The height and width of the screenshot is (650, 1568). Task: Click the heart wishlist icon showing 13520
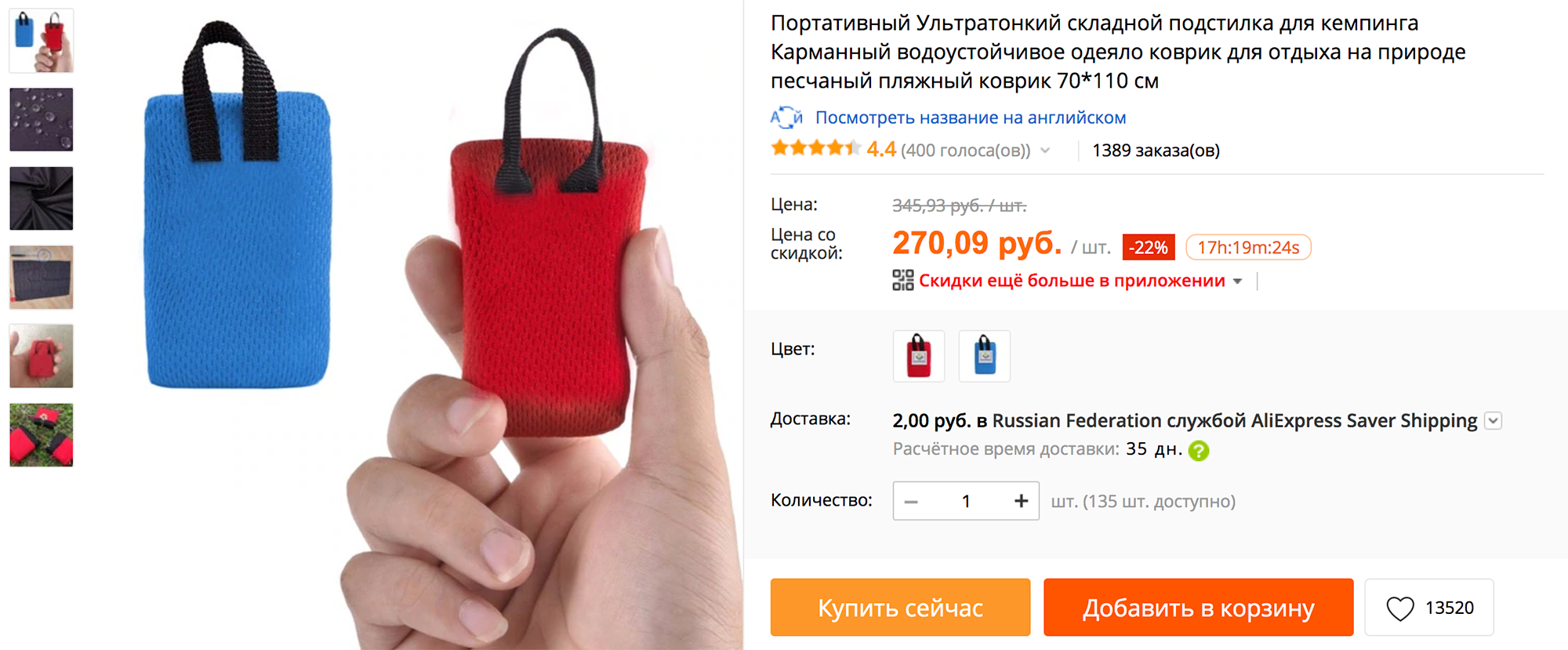click(1399, 608)
